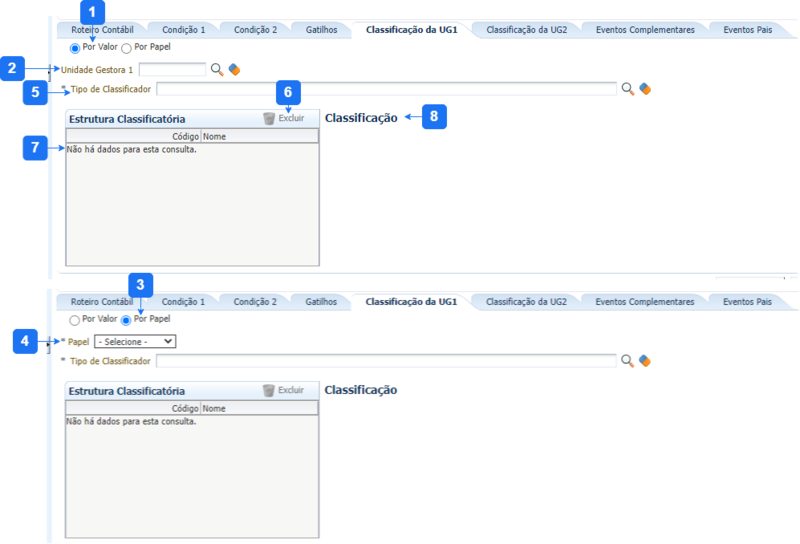
Task: Open the Eventos Complementares tab in lower panel
Action: (644, 301)
